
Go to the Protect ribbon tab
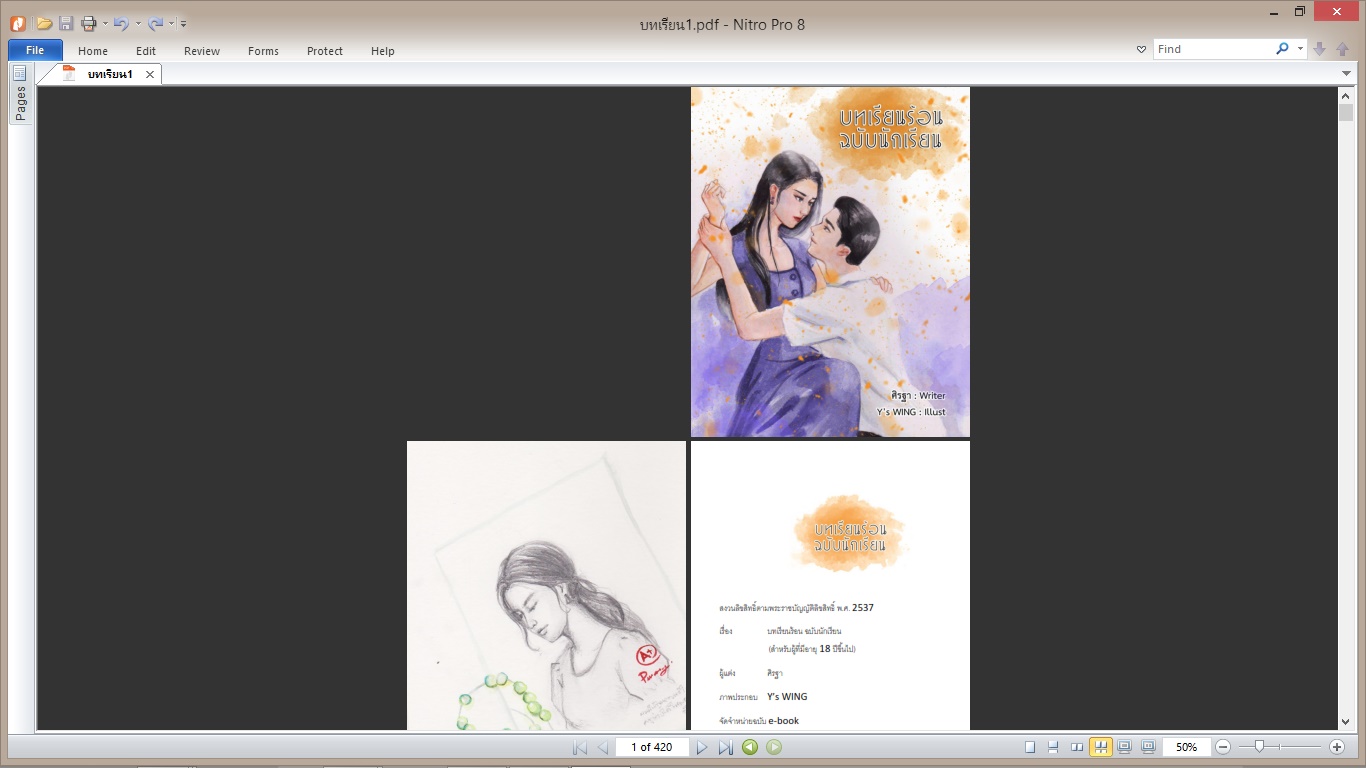click(x=325, y=51)
